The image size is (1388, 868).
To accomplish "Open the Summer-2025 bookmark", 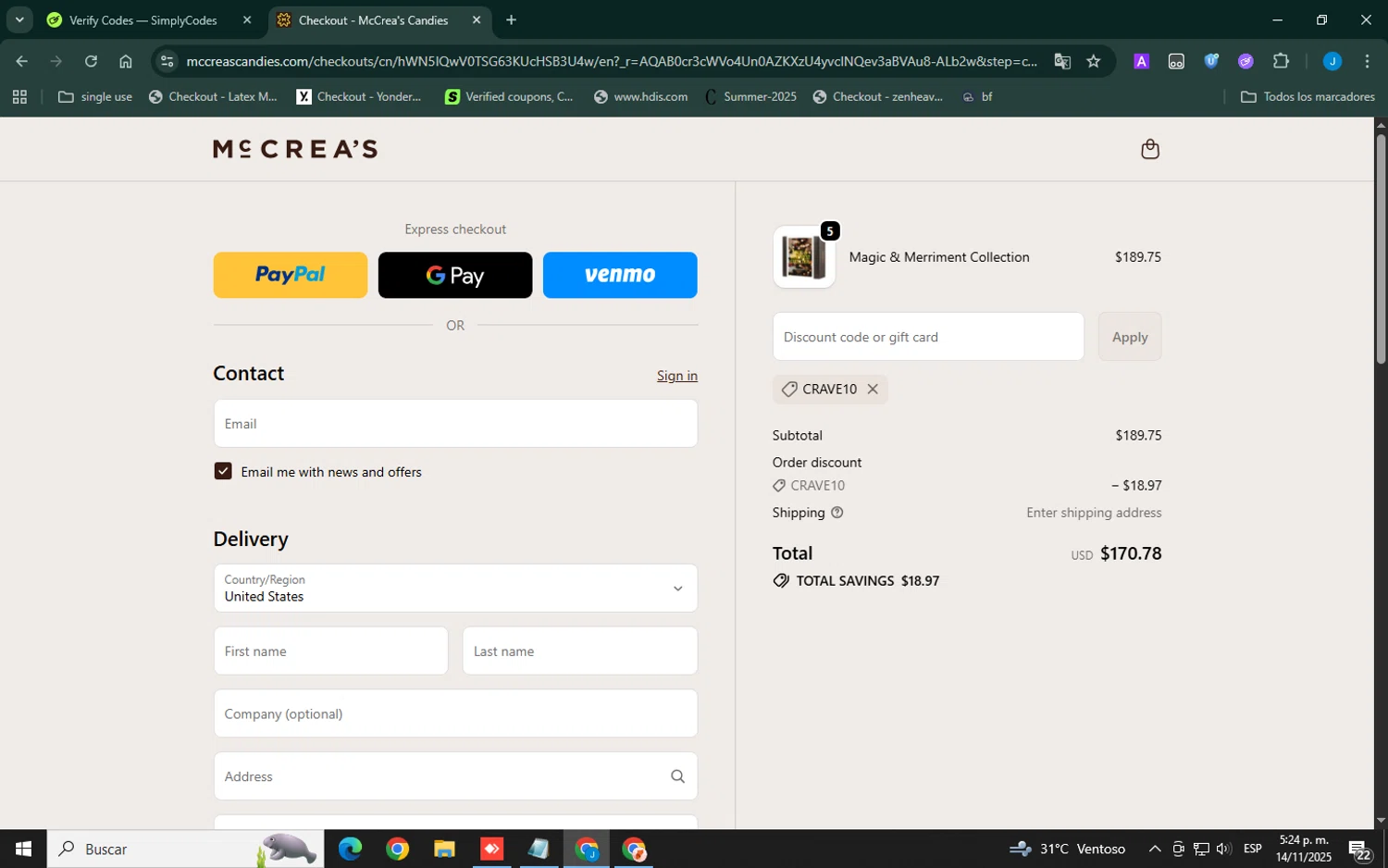I will coord(751,97).
